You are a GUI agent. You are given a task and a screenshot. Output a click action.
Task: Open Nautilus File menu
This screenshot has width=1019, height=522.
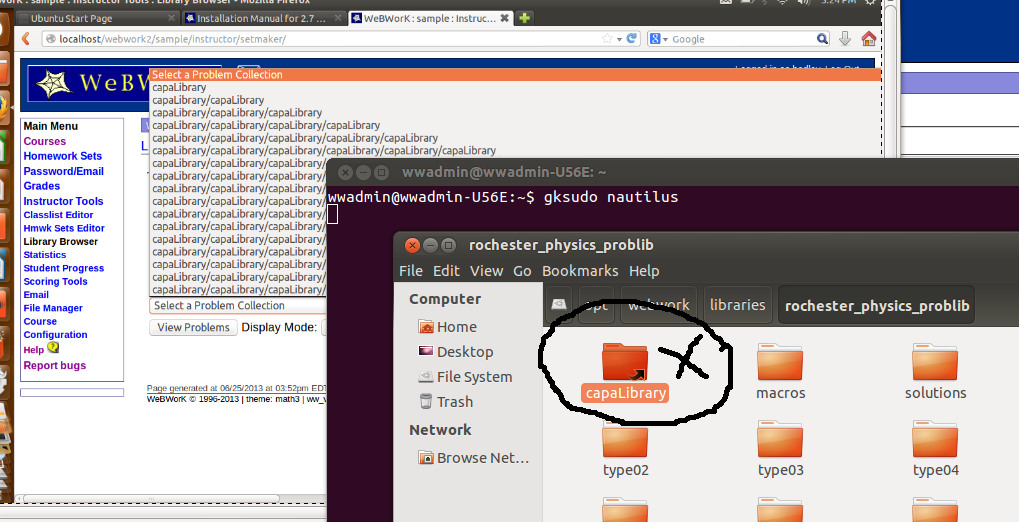coord(411,270)
